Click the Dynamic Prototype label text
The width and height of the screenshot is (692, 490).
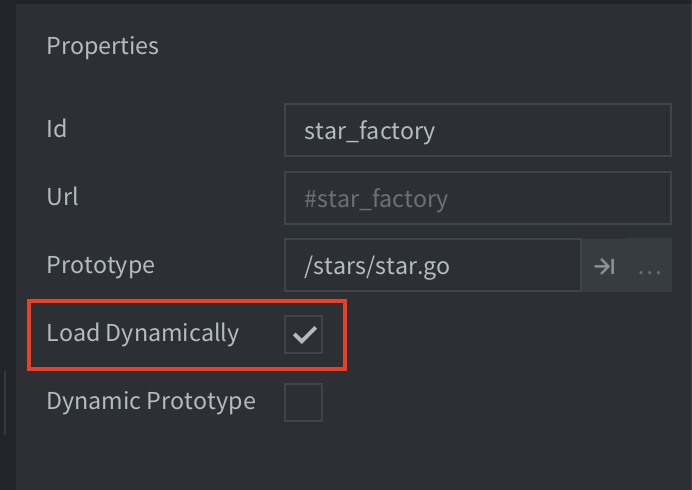click(151, 401)
